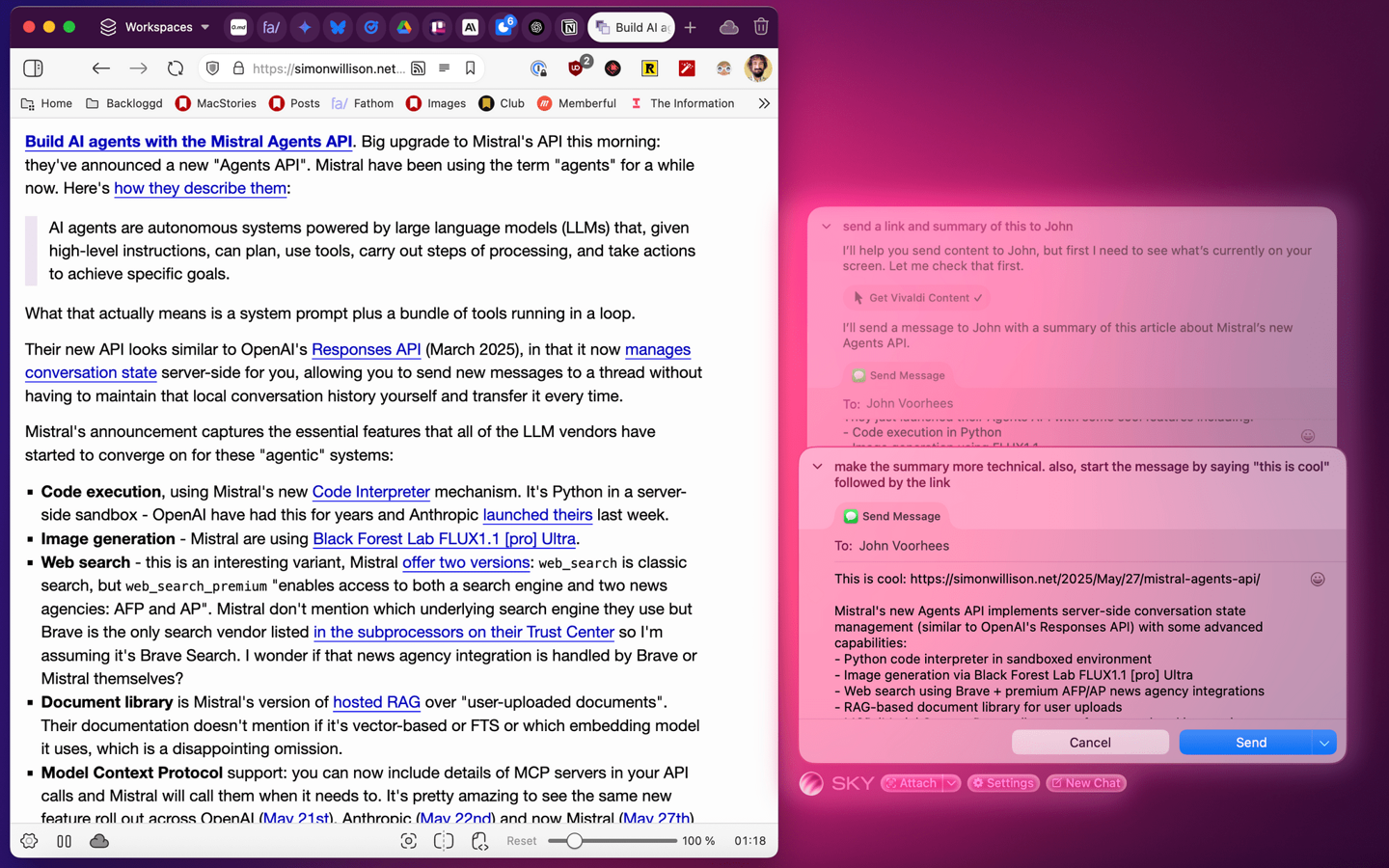This screenshot has width=1389, height=868.
Task: Expand the Send button dropdown arrow
Action: coord(1324,743)
